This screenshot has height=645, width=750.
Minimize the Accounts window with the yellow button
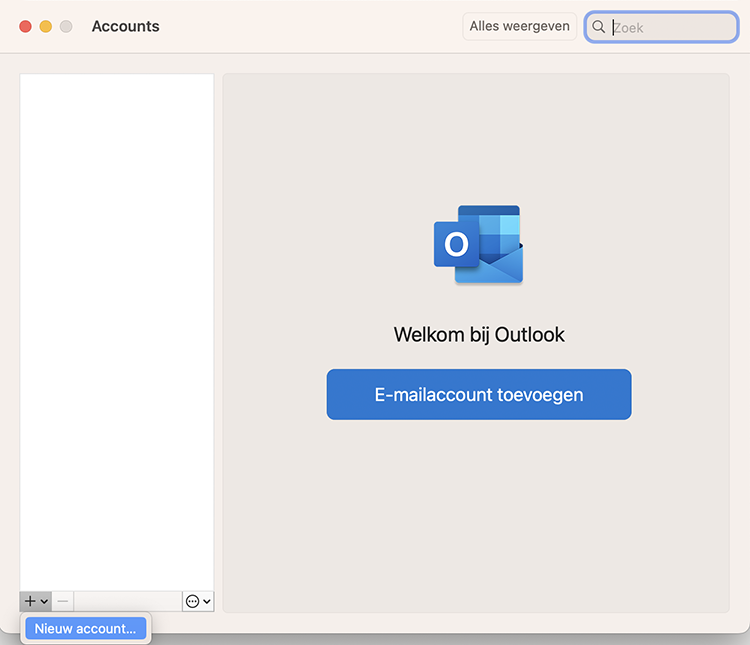(x=46, y=26)
